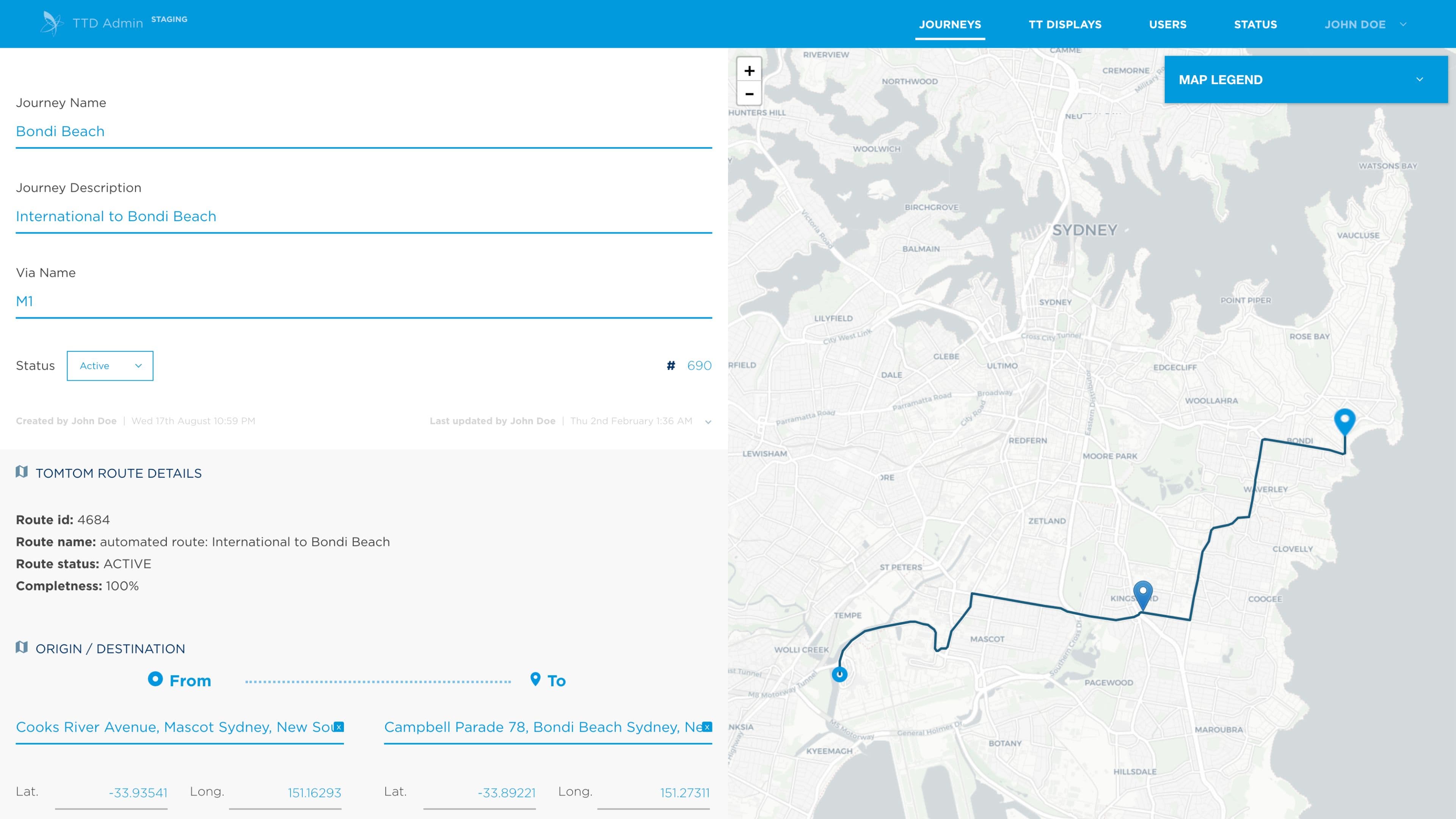
Task: Click the TTD Admin butterfly logo
Action: coord(52,23)
